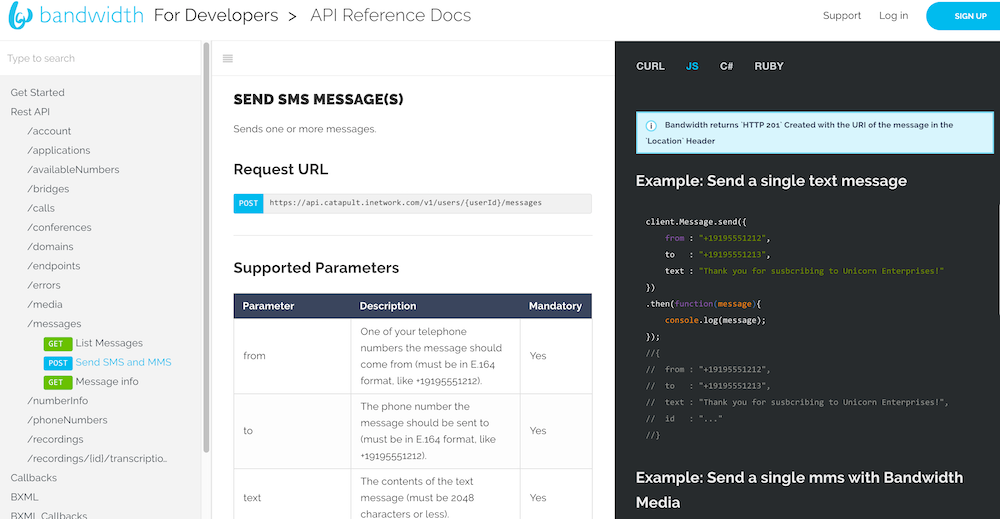Click the POST badge beside Send SMS and MMS
This screenshot has height=519, width=1000.
pos(57,363)
